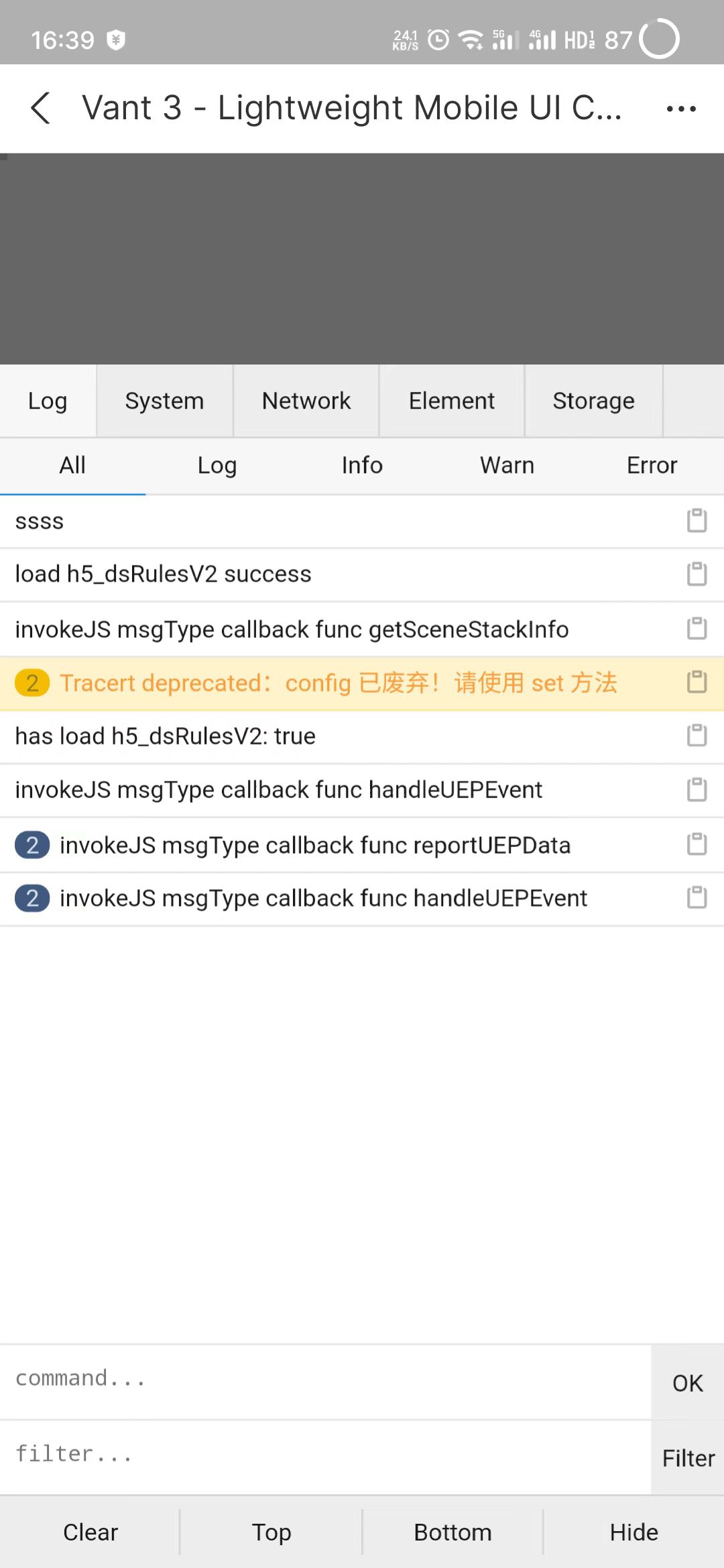Open the more options menu
The height and width of the screenshot is (1568, 724).
click(679, 108)
